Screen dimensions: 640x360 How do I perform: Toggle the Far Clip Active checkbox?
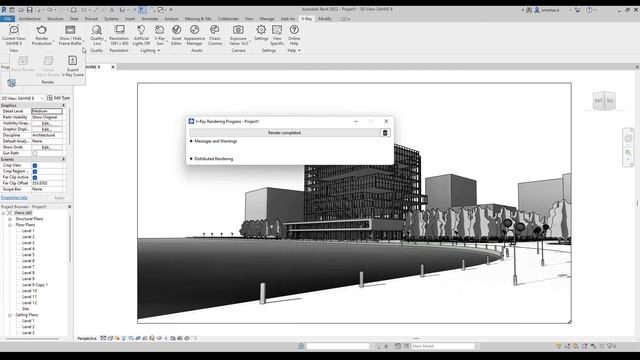[35, 178]
